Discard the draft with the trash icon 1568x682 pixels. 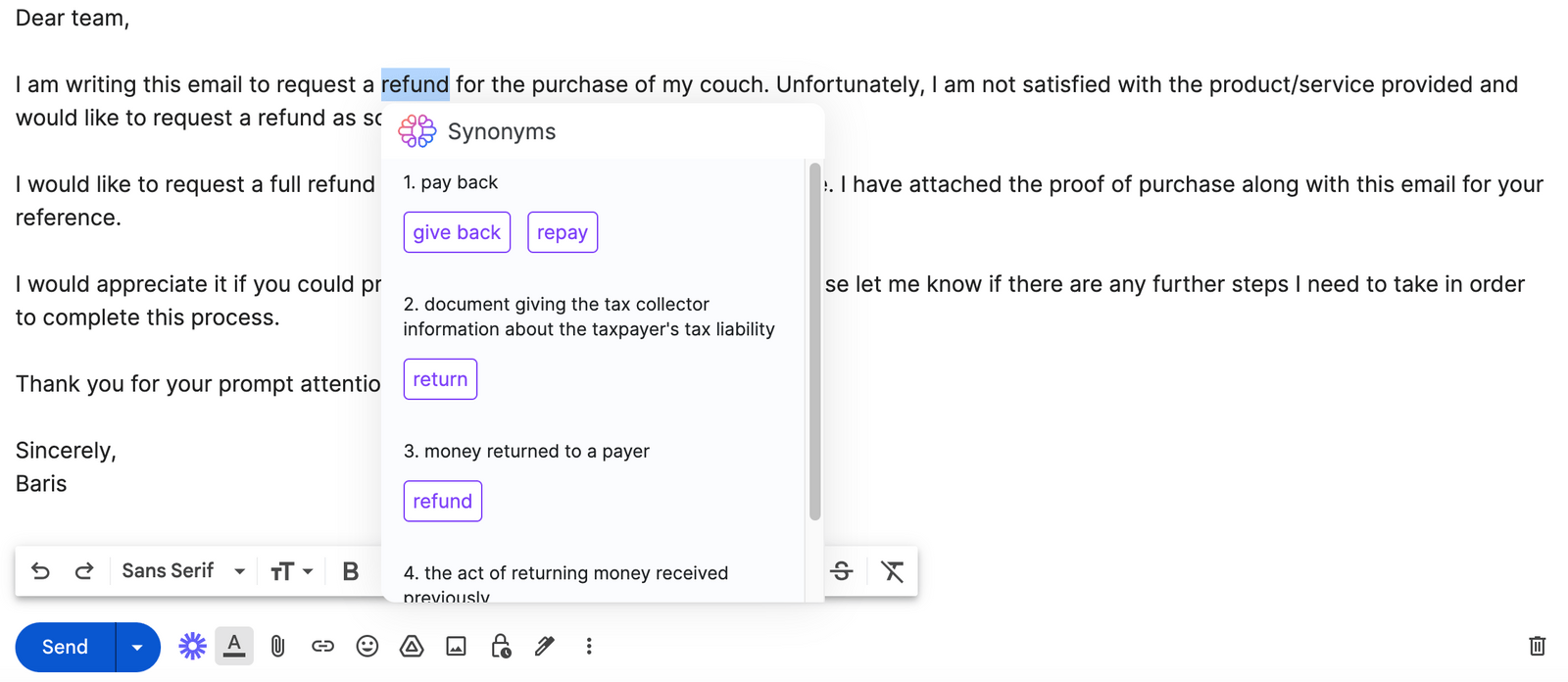coord(1537,646)
